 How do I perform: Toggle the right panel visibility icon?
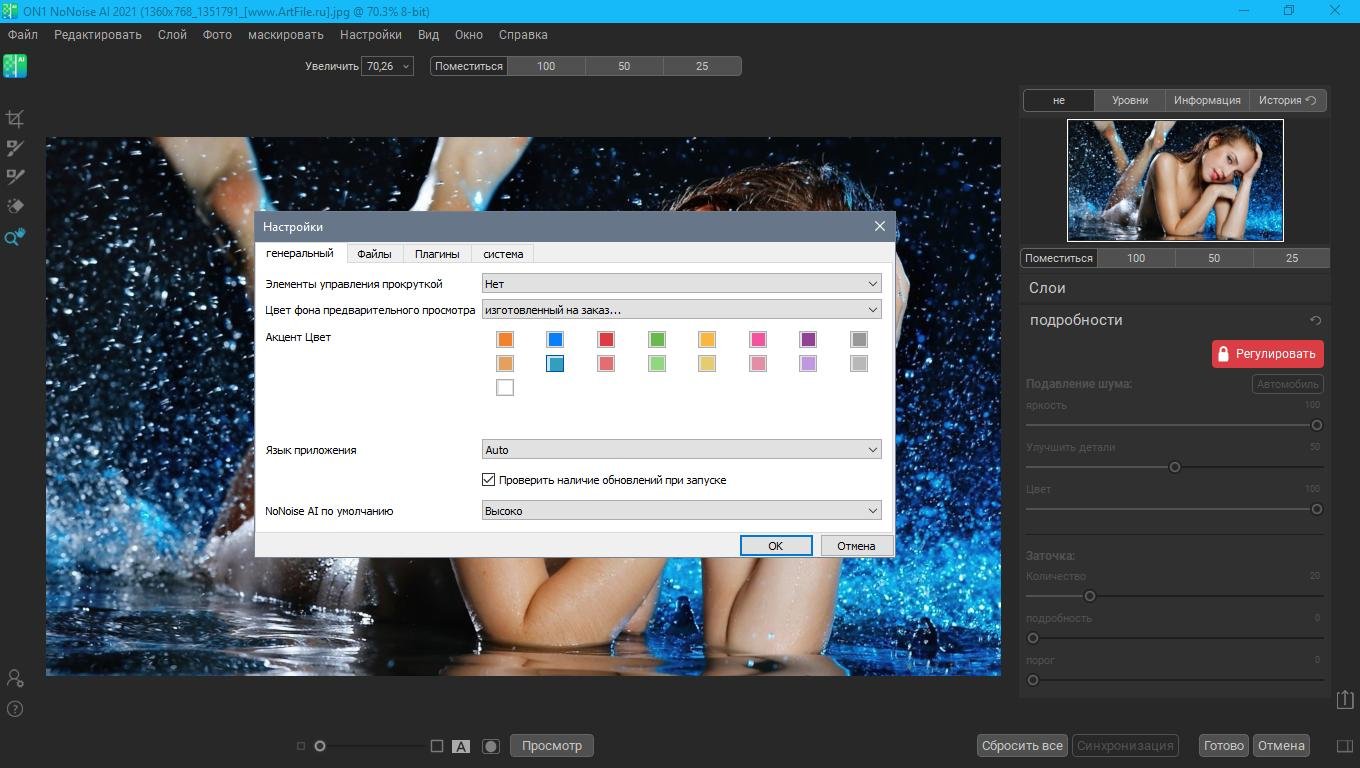tap(1345, 746)
